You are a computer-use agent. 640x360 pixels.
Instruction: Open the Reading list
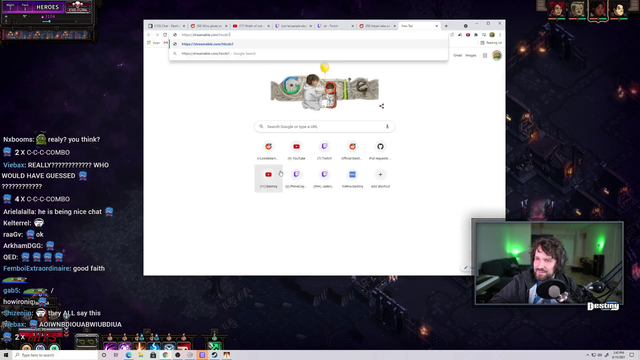pyautogui.click(x=491, y=43)
